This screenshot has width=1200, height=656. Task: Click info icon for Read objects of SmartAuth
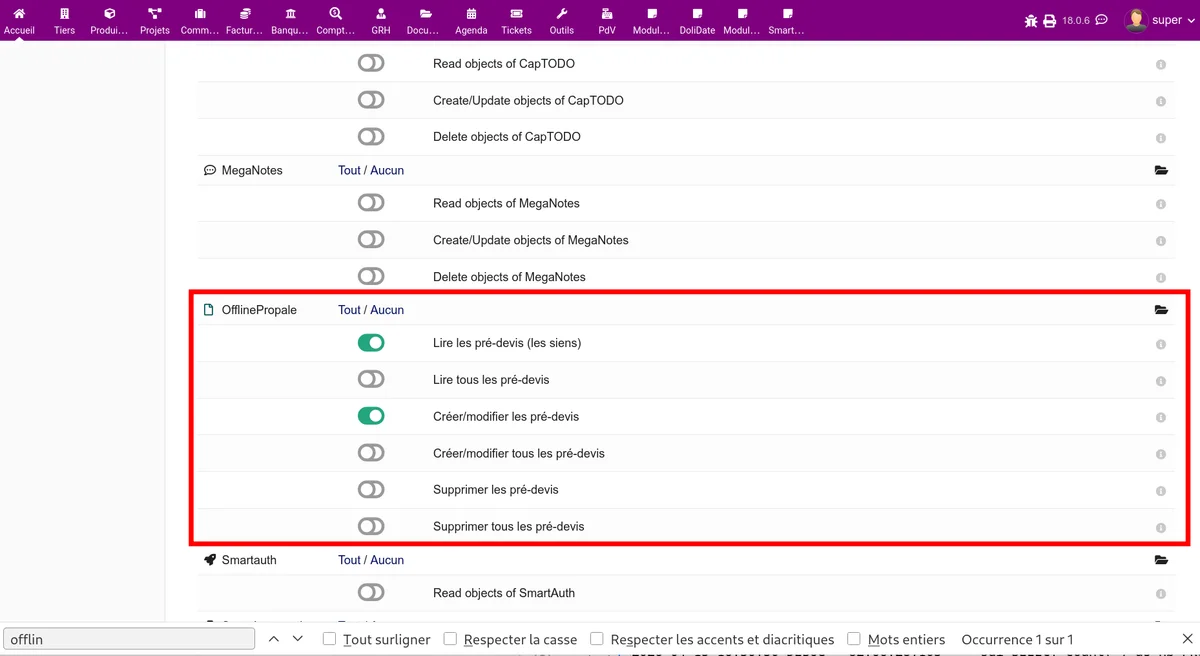tap(1161, 594)
